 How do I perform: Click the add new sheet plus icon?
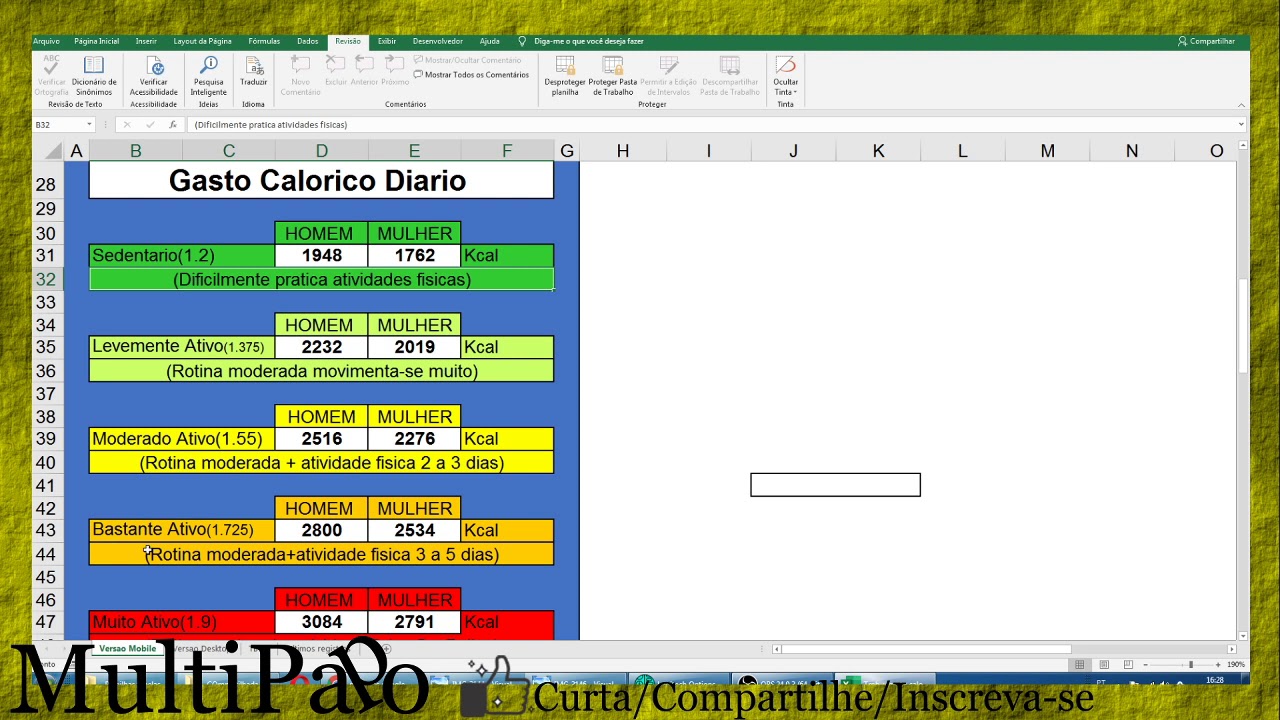click(387, 649)
